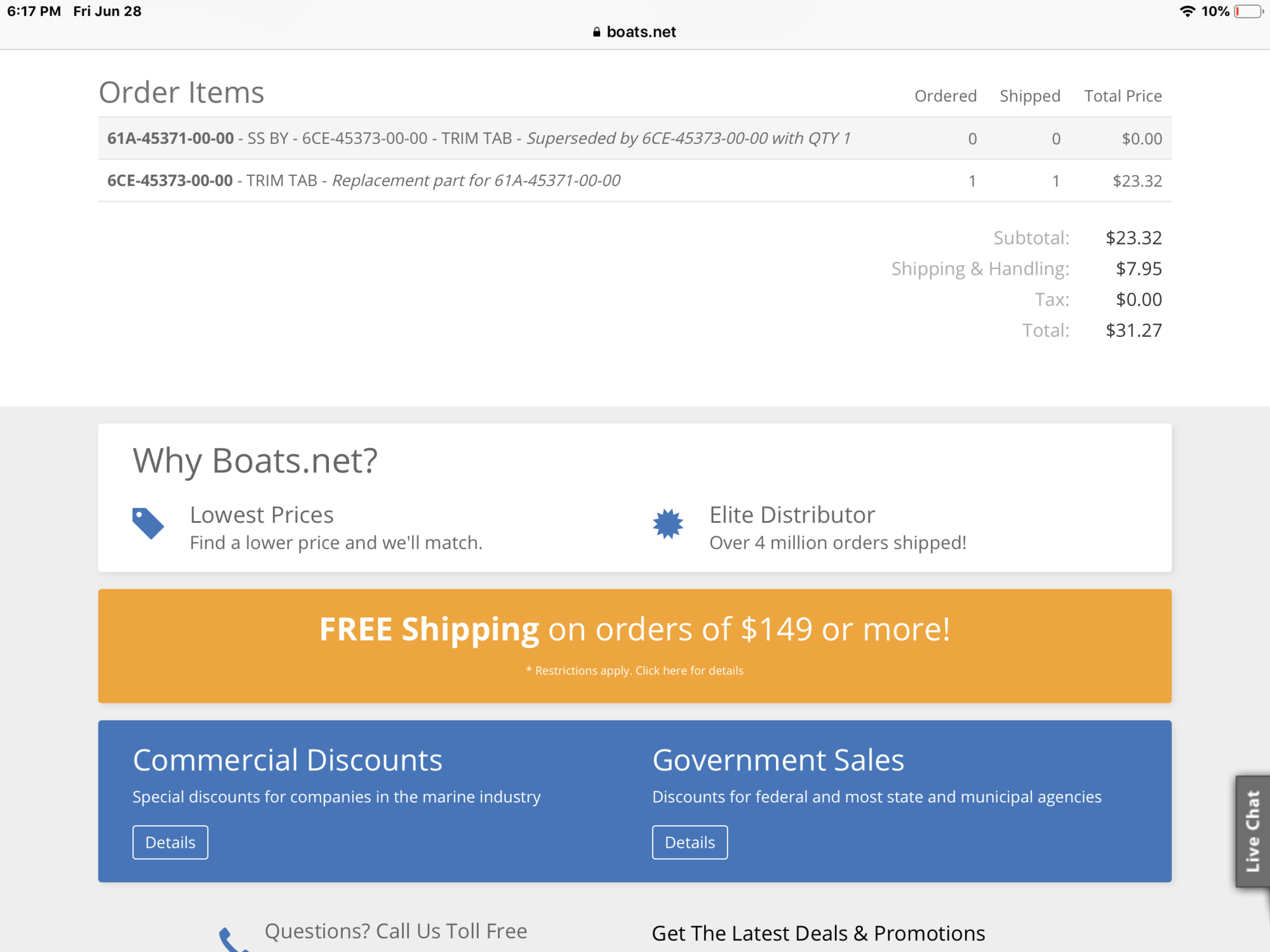
Task: Click the Total value $31.27
Action: (1133, 331)
